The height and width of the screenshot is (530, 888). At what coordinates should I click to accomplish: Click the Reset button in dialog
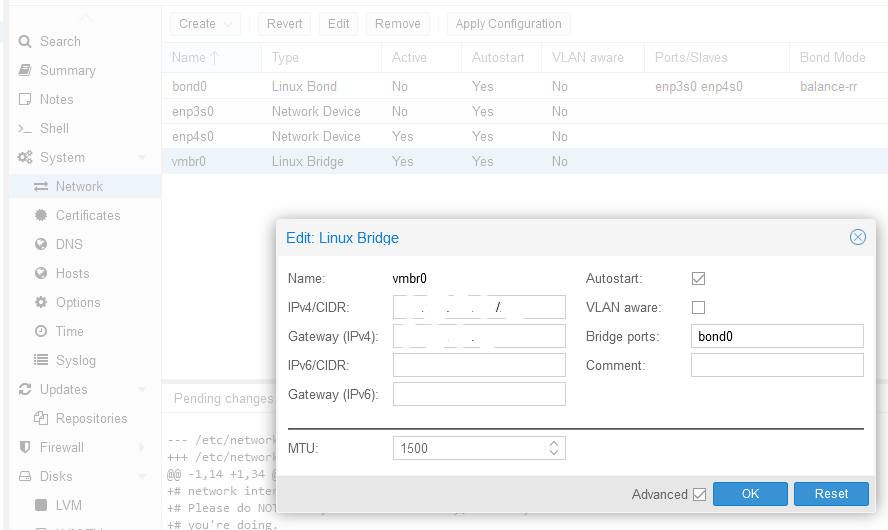click(x=831, y=494)
